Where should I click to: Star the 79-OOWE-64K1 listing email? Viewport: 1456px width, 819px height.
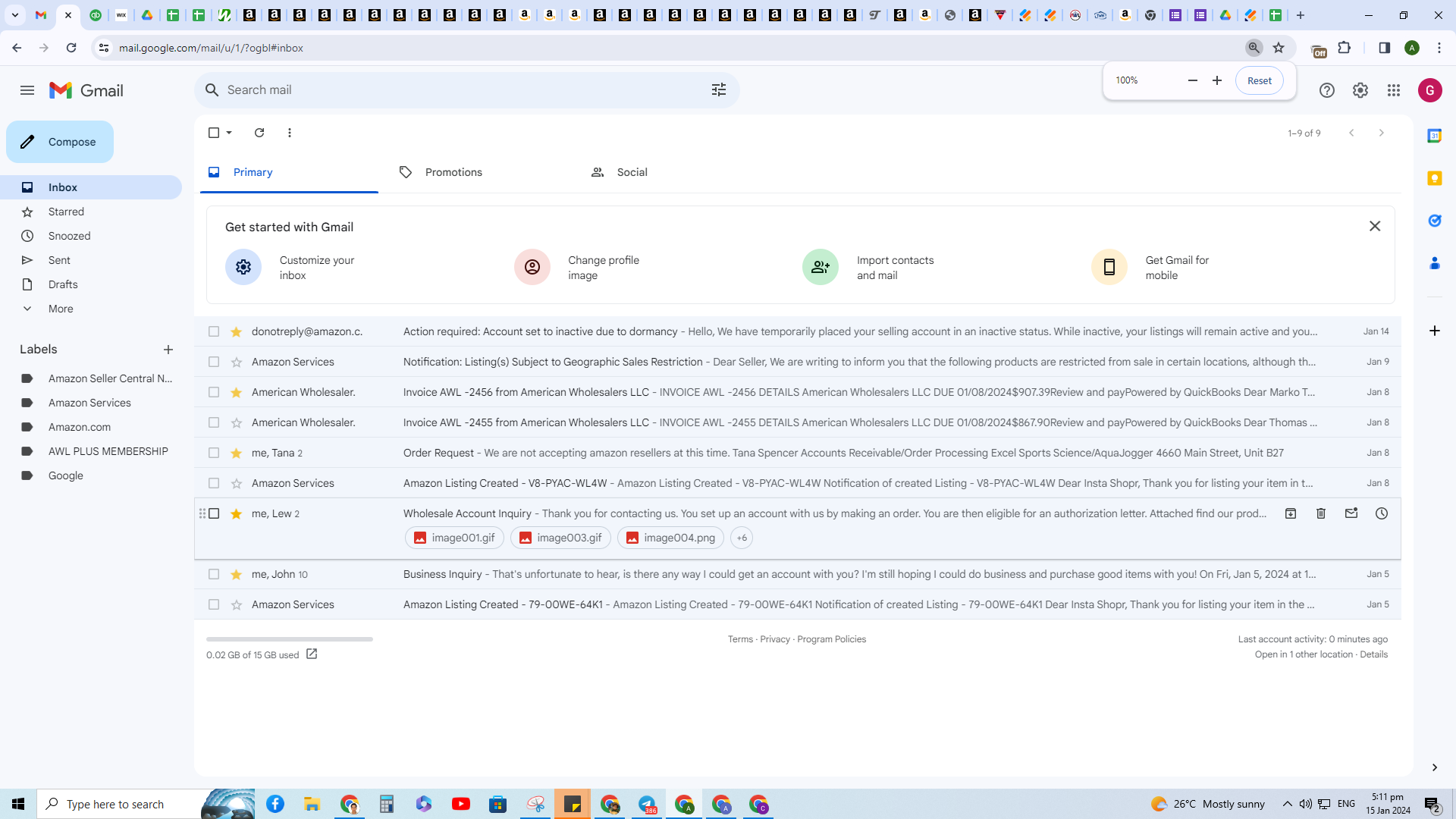pos(237,604)
